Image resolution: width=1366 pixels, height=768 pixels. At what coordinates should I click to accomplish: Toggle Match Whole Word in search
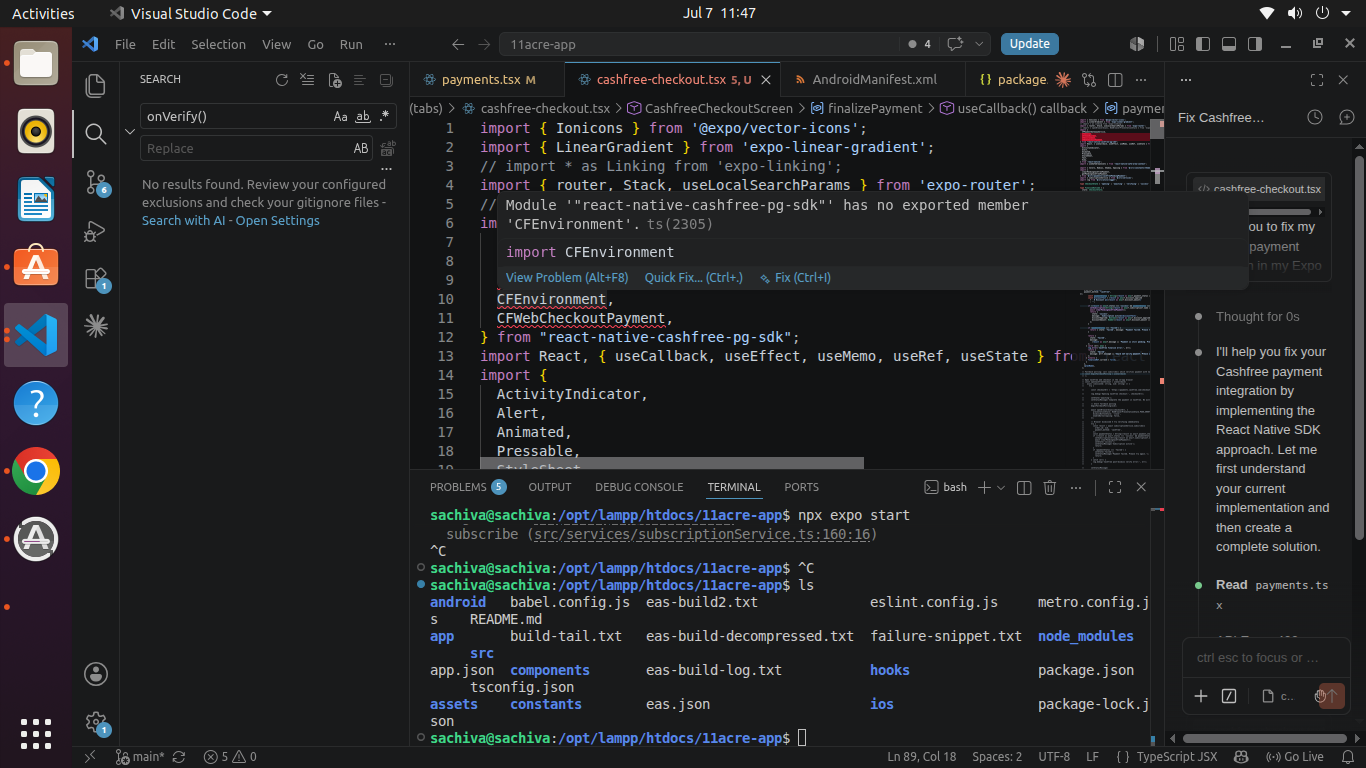(364, 117)
